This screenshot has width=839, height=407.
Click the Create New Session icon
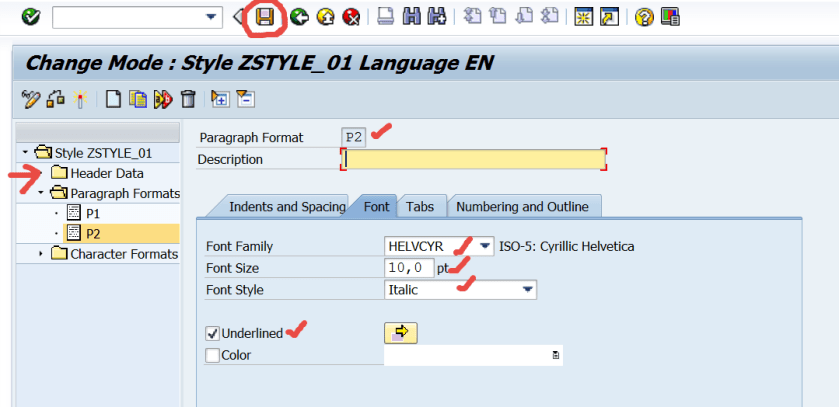584,18
